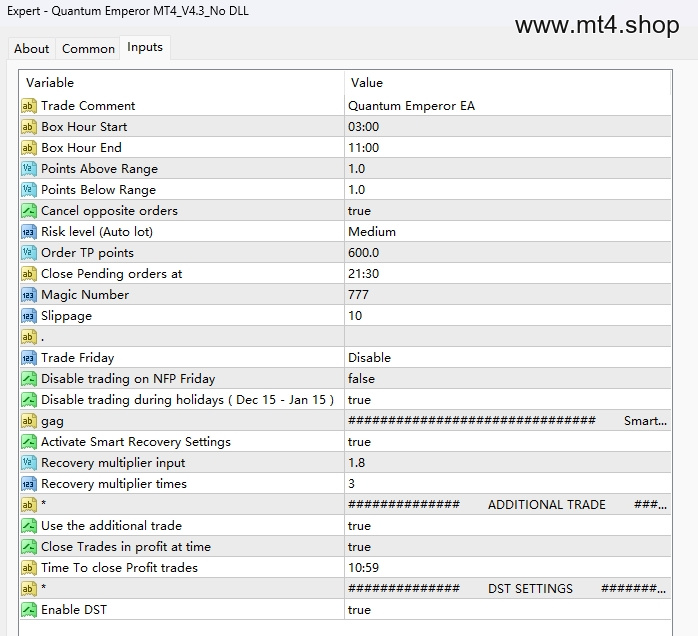The image size is (698, 636).
Task: Select the Close Pending orders value 21:30
Action: [x=507, y=274]
